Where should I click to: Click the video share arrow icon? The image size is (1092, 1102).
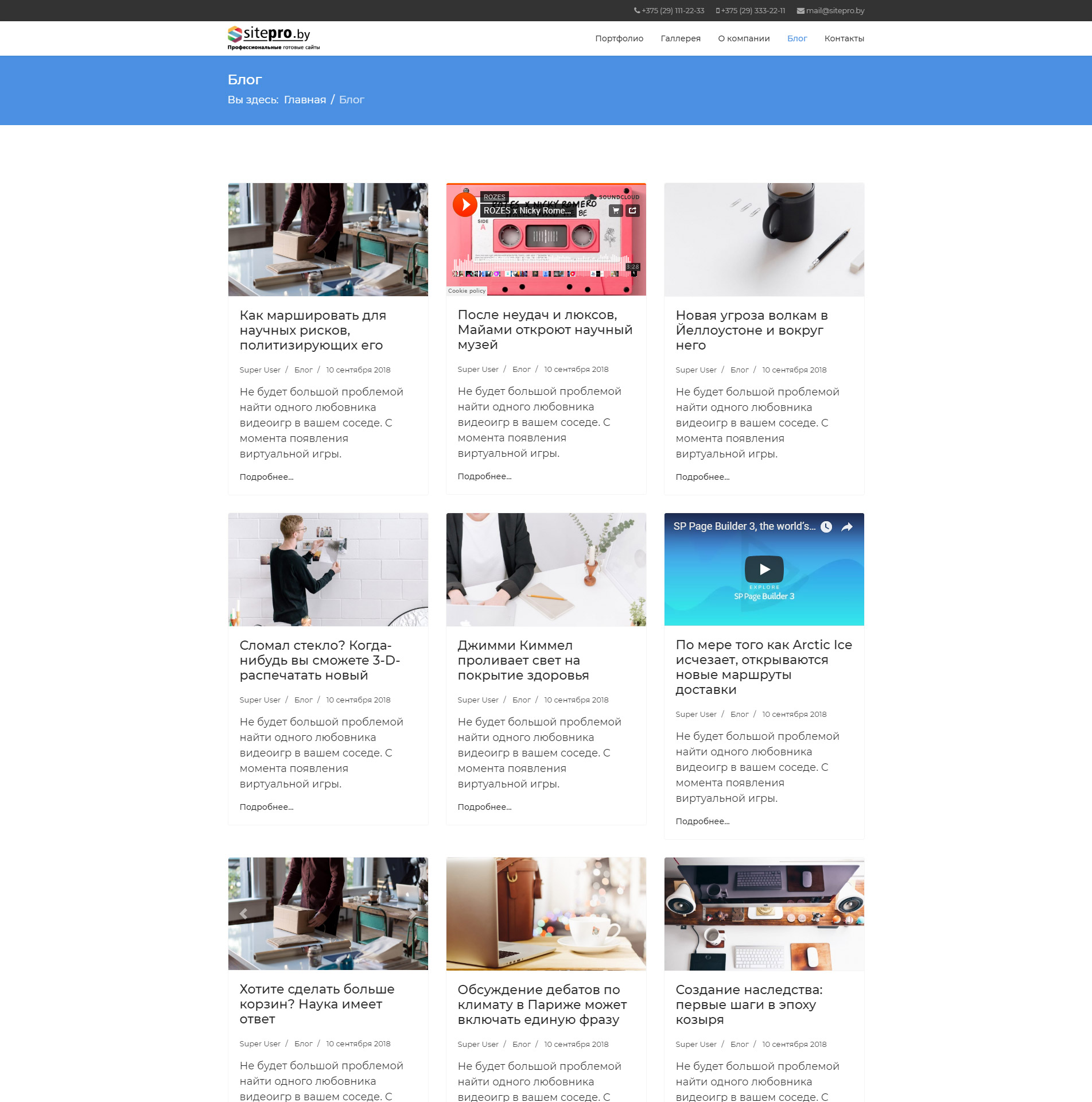(847, 527)
